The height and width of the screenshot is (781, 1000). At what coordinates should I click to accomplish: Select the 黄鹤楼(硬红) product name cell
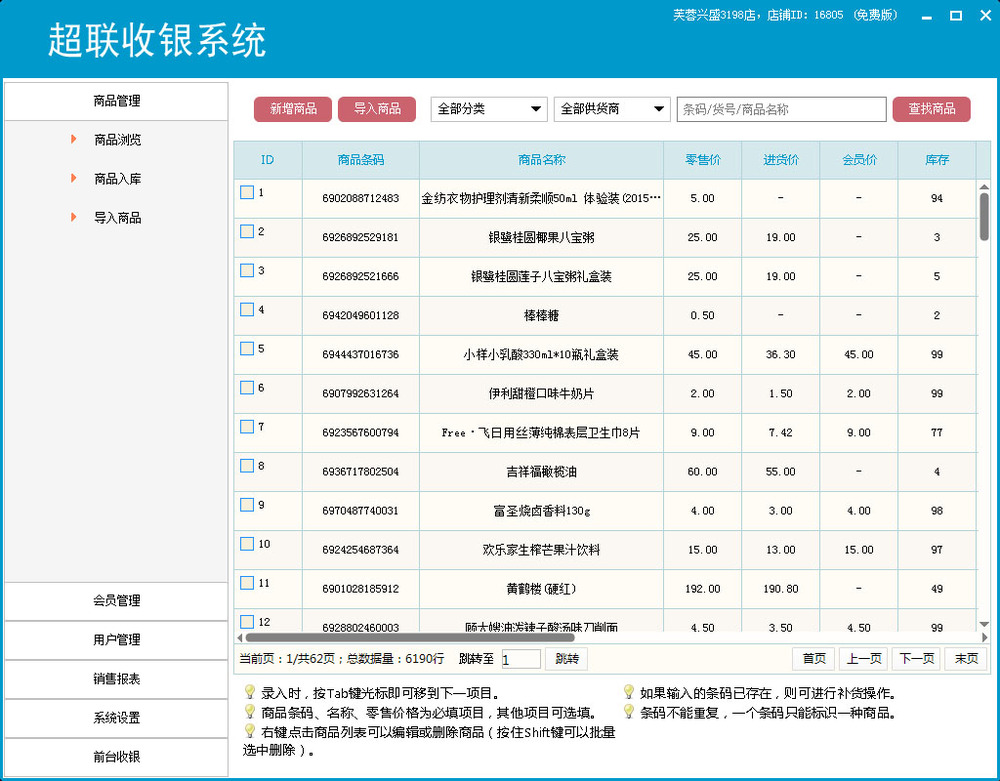click(541, 589)
